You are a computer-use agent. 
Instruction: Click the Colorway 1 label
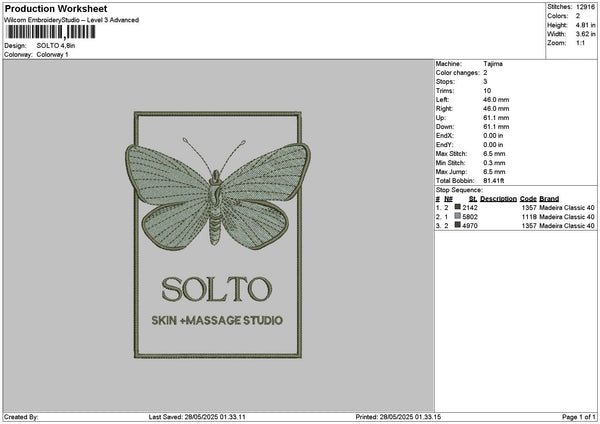pyautogui.click(x=52, y=54)
